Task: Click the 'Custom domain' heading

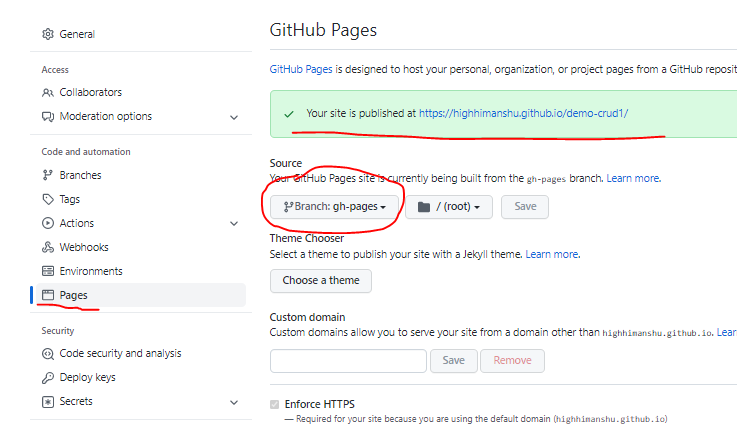Action: pyautogui.click(x=307, y=317)
